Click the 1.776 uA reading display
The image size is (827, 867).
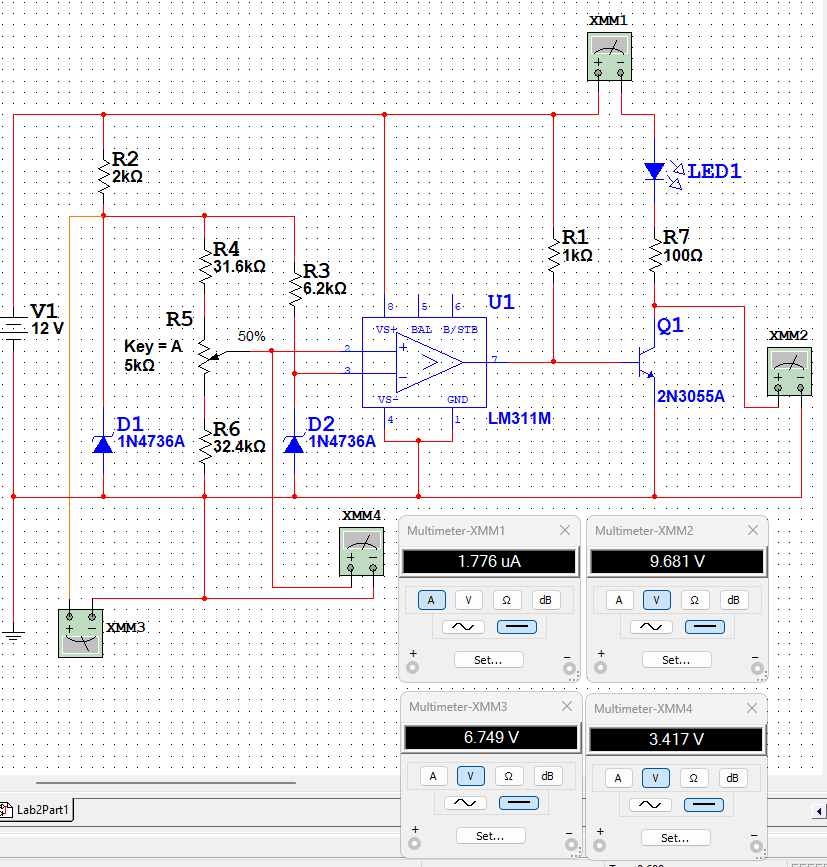click(x=489, y=562)
